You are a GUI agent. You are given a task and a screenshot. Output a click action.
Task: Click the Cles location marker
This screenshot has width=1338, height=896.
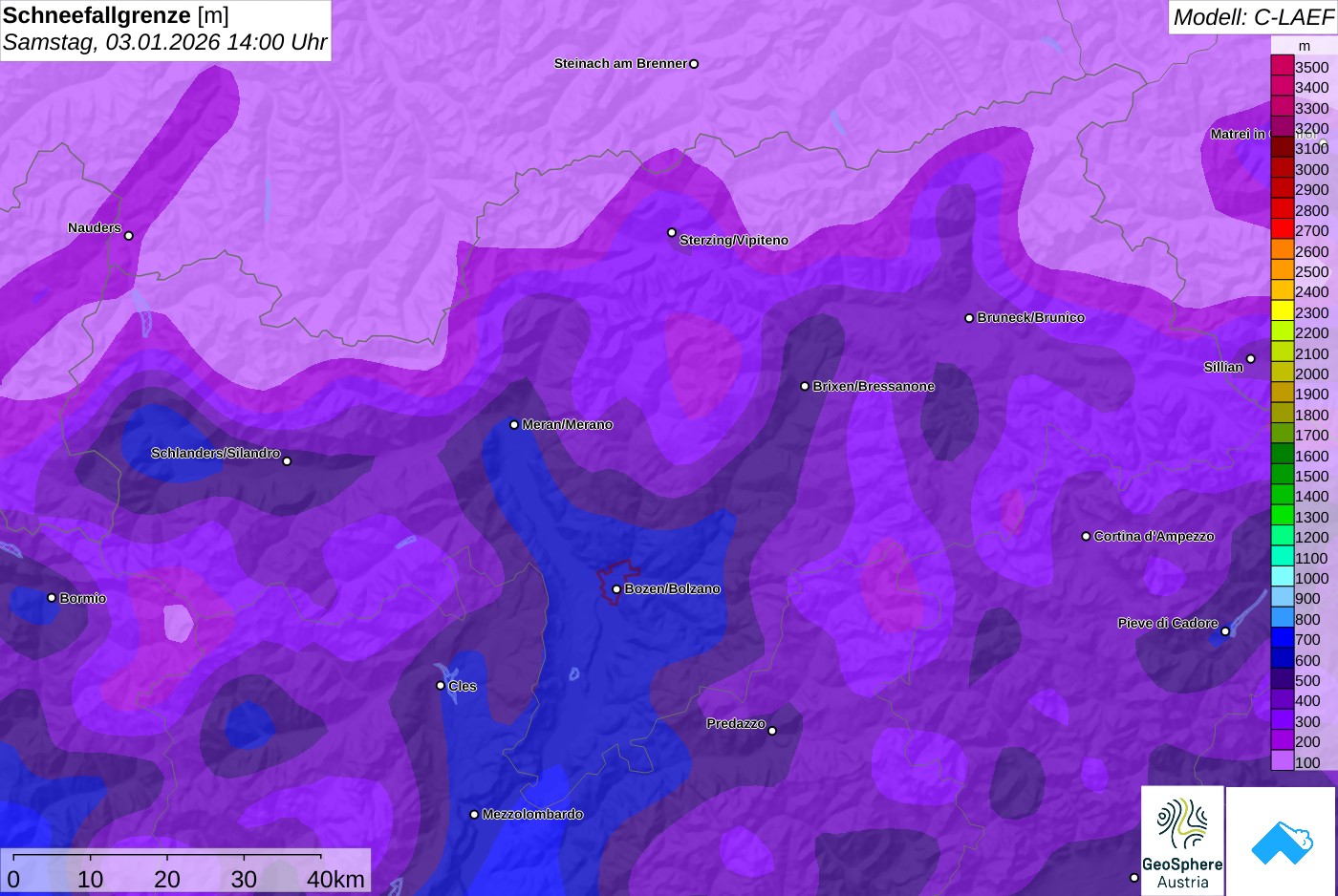441,686
